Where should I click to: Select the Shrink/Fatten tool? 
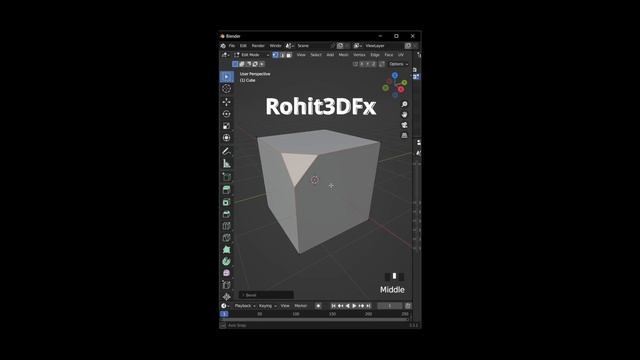click(227, 296)
